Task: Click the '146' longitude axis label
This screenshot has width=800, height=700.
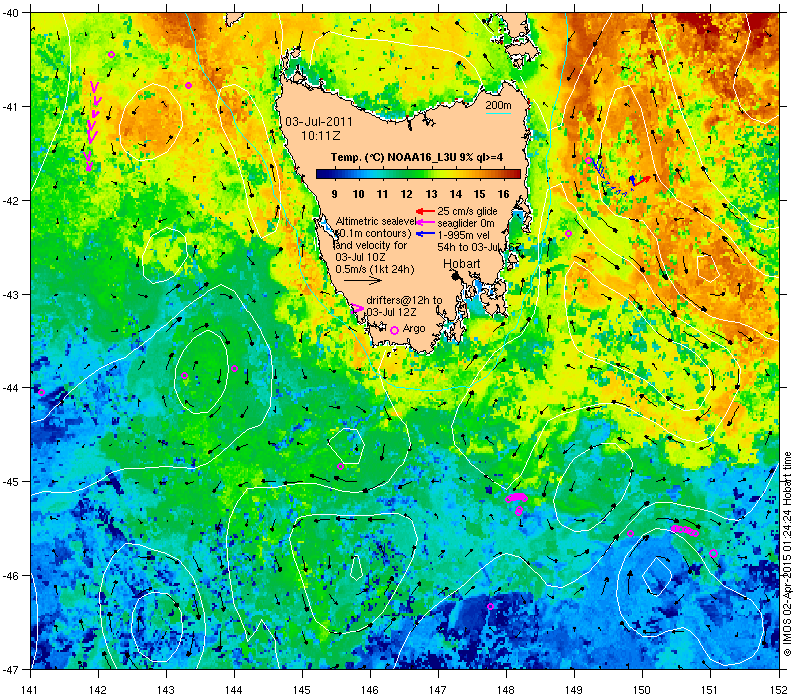Action: tap(370, 690)
